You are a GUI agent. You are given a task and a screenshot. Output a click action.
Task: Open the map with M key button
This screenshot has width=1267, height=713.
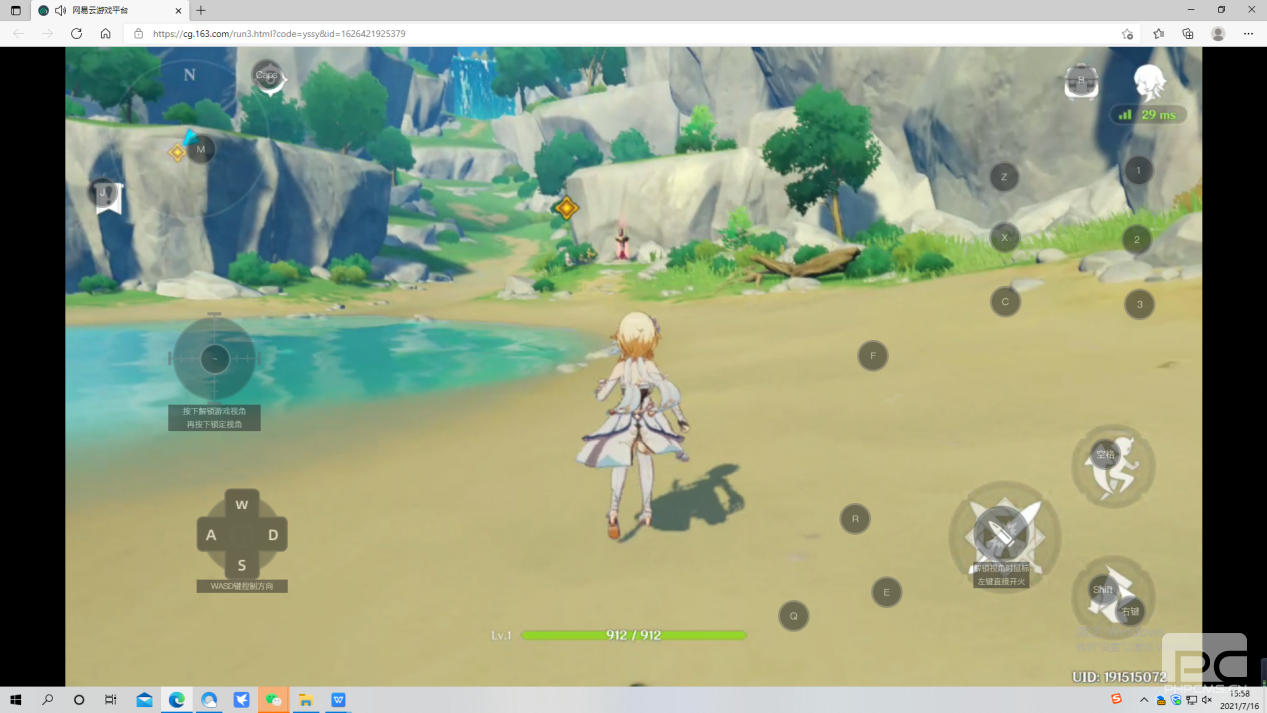[x=200, y=149]
